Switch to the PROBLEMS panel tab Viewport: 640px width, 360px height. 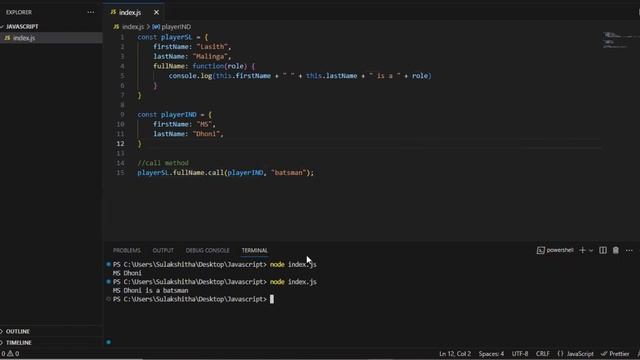tap(127, 250)
